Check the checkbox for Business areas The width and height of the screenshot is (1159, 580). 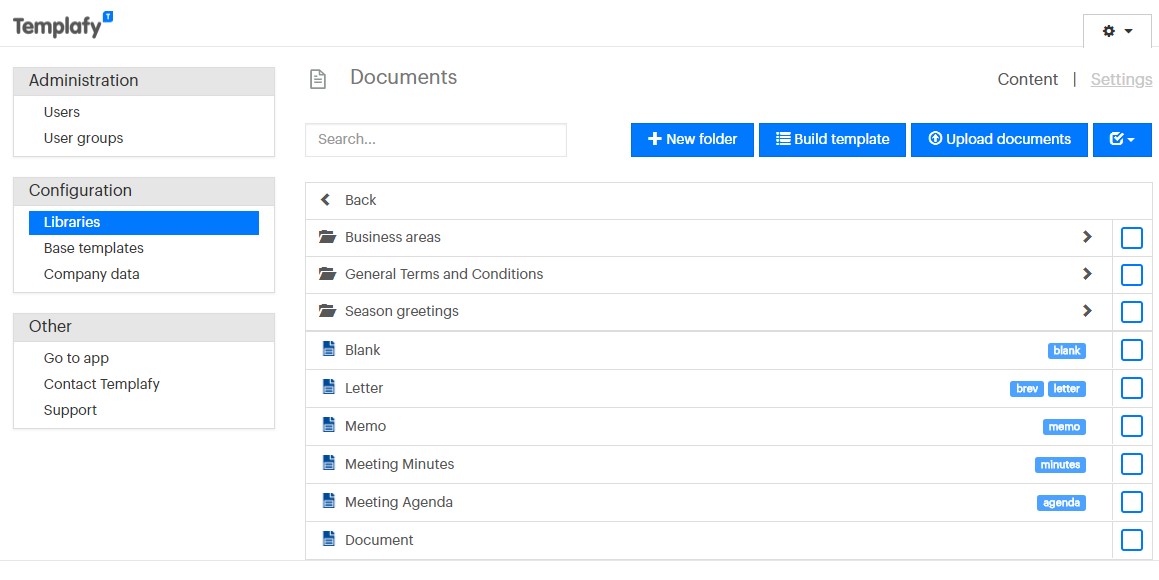pos(1131,237)
